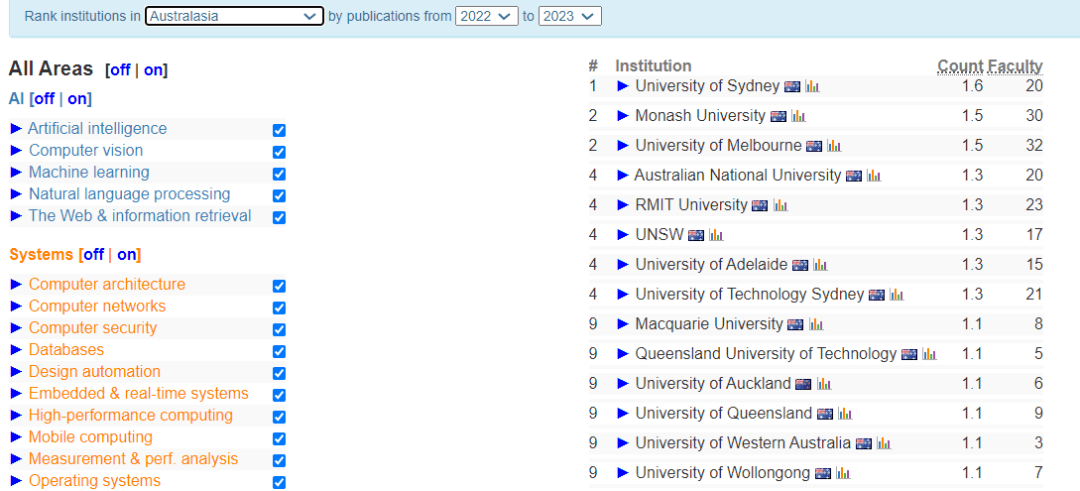The width and height of the screenshot is (1080, 491).
Task: Uncheck The Web & information retrieval checkbox
Action: 279,217
